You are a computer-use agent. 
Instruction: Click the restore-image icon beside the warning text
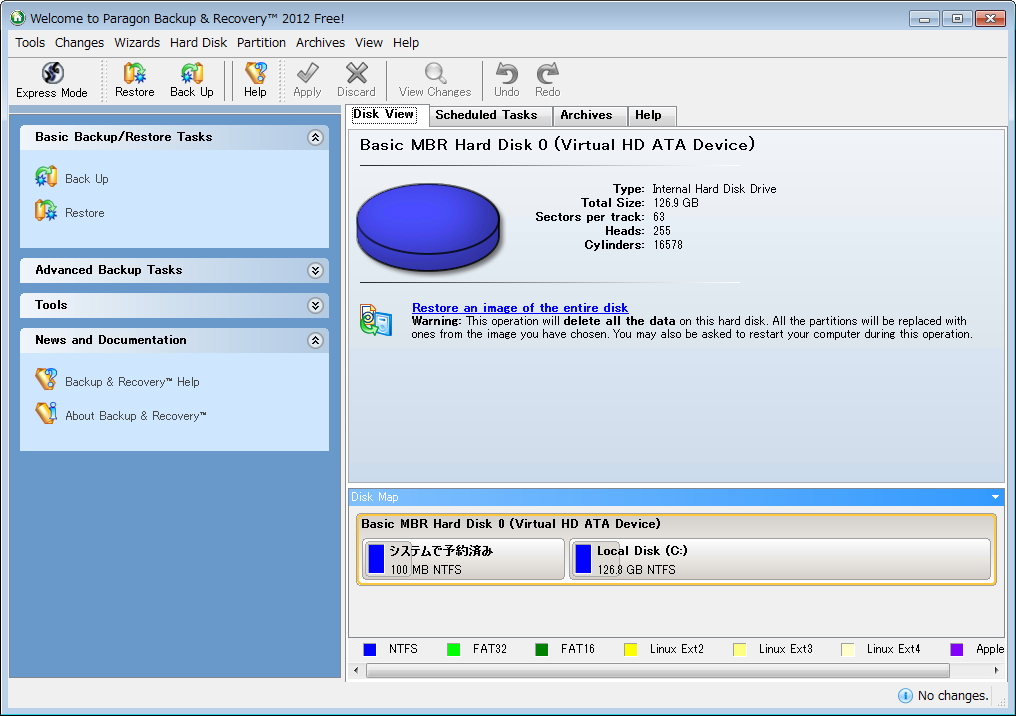coord(376,320)
